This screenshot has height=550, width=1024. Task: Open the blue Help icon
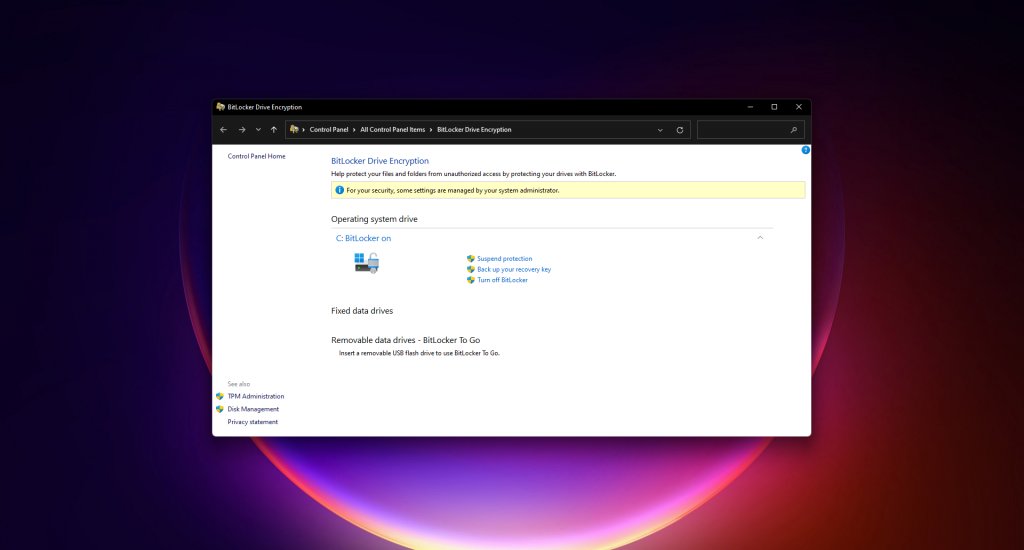[x=805, y=150]
